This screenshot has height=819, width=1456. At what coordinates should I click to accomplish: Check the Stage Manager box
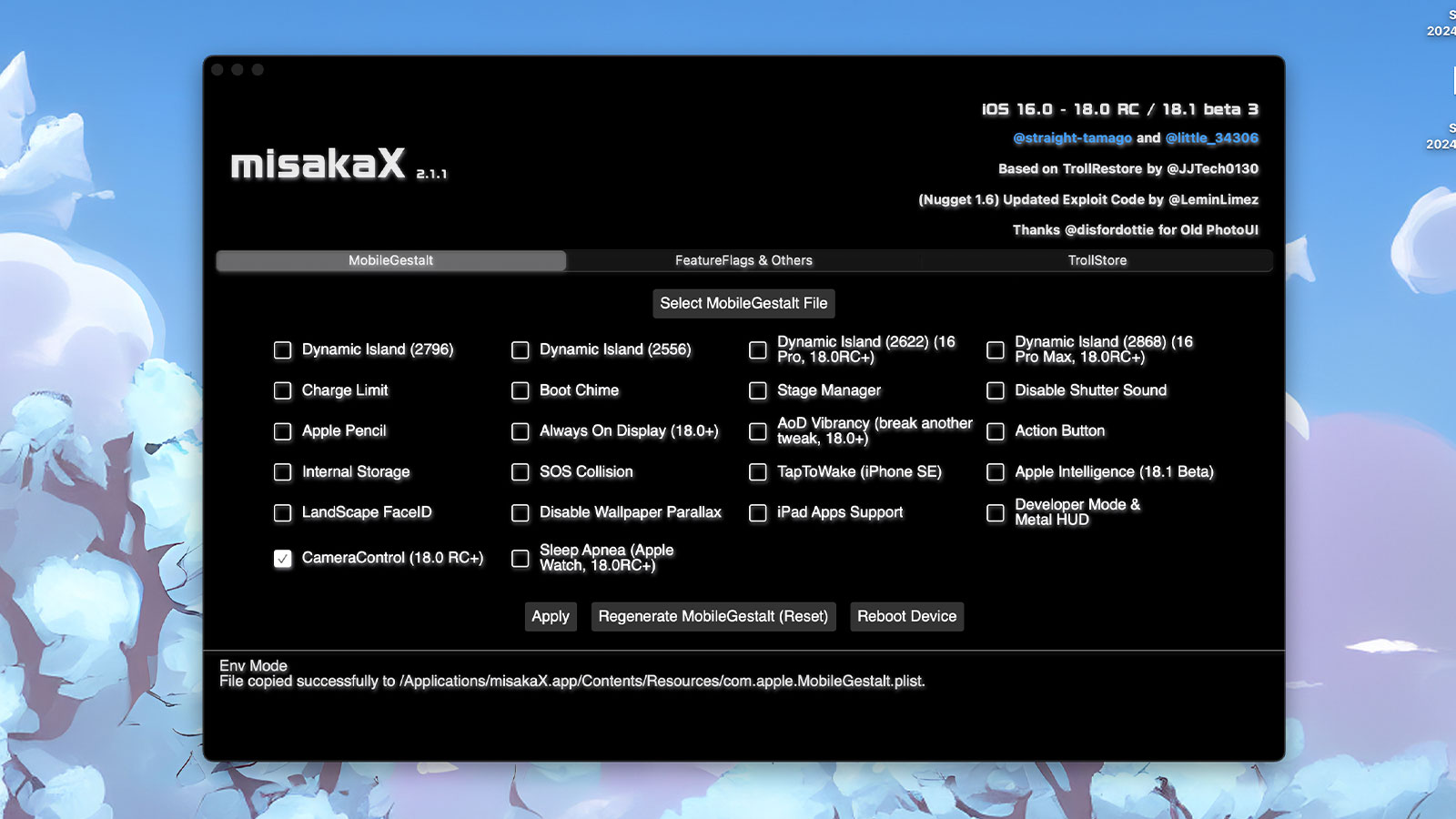(758, 390)
